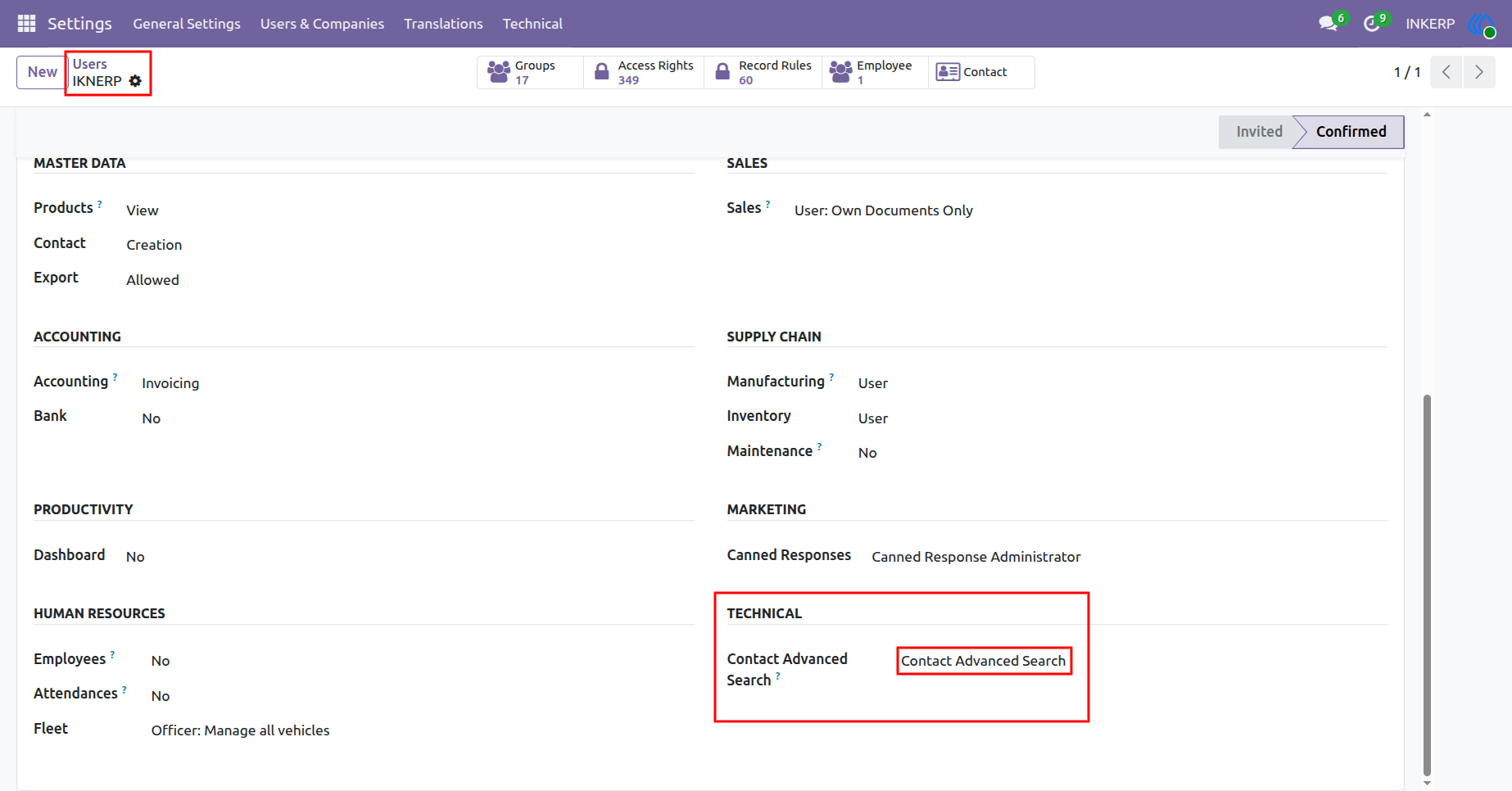Show the Attendances help question mark
Screen dimensions: 1512x791
pyautogui.click(x=124, y=689)
